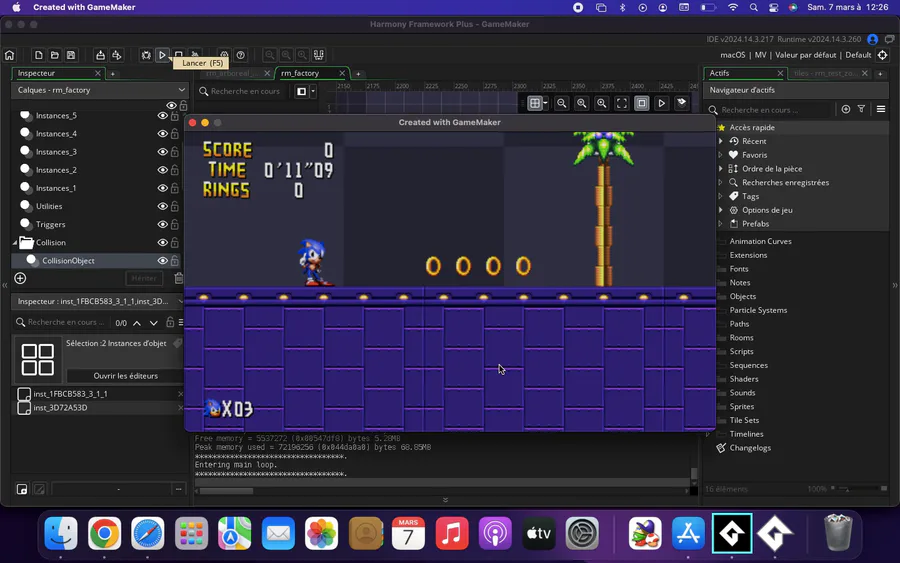The height and width of the screenshot is (563, 900).
Task: Go to next inspector search result arrow
Action: pos(154,323)
